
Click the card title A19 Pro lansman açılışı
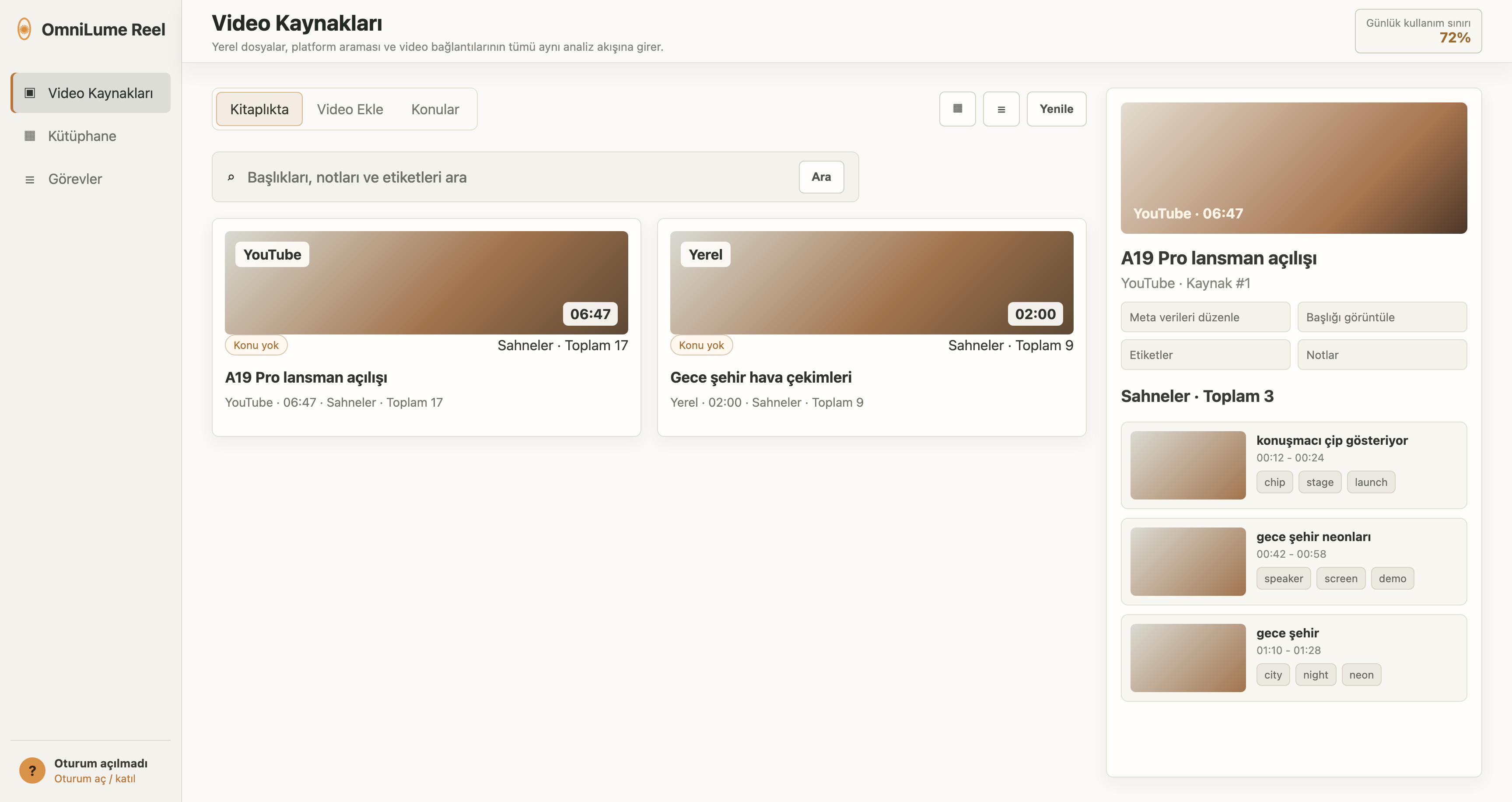(306, 377)
